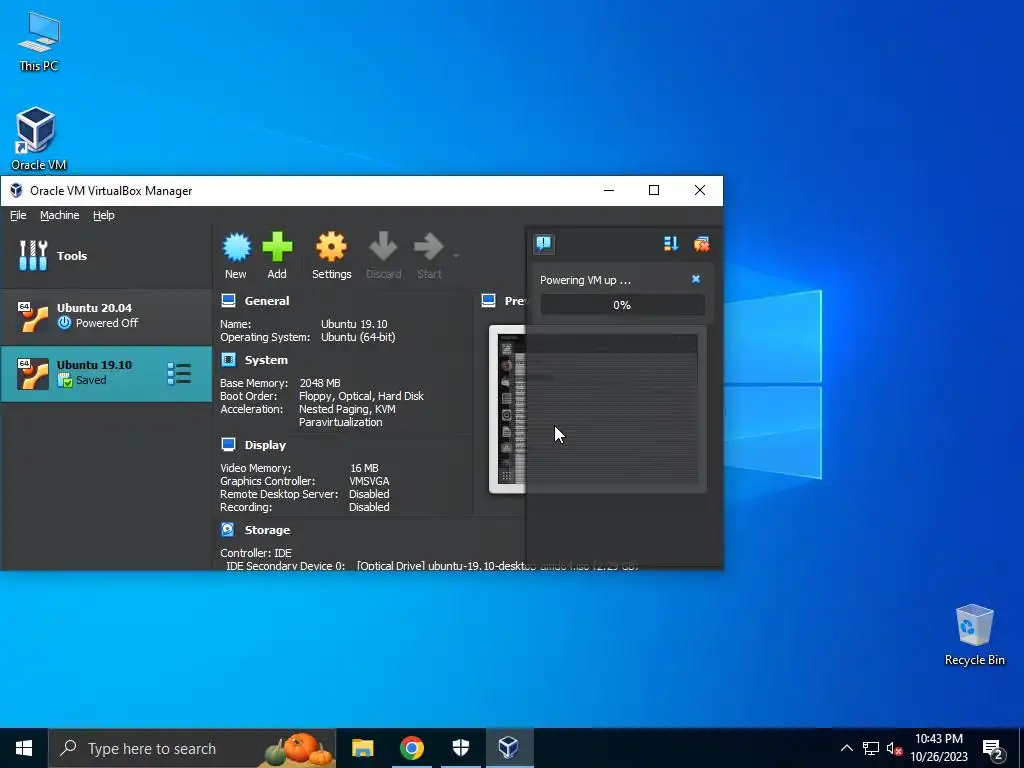Show hidden system tray icons

[846, 748]
